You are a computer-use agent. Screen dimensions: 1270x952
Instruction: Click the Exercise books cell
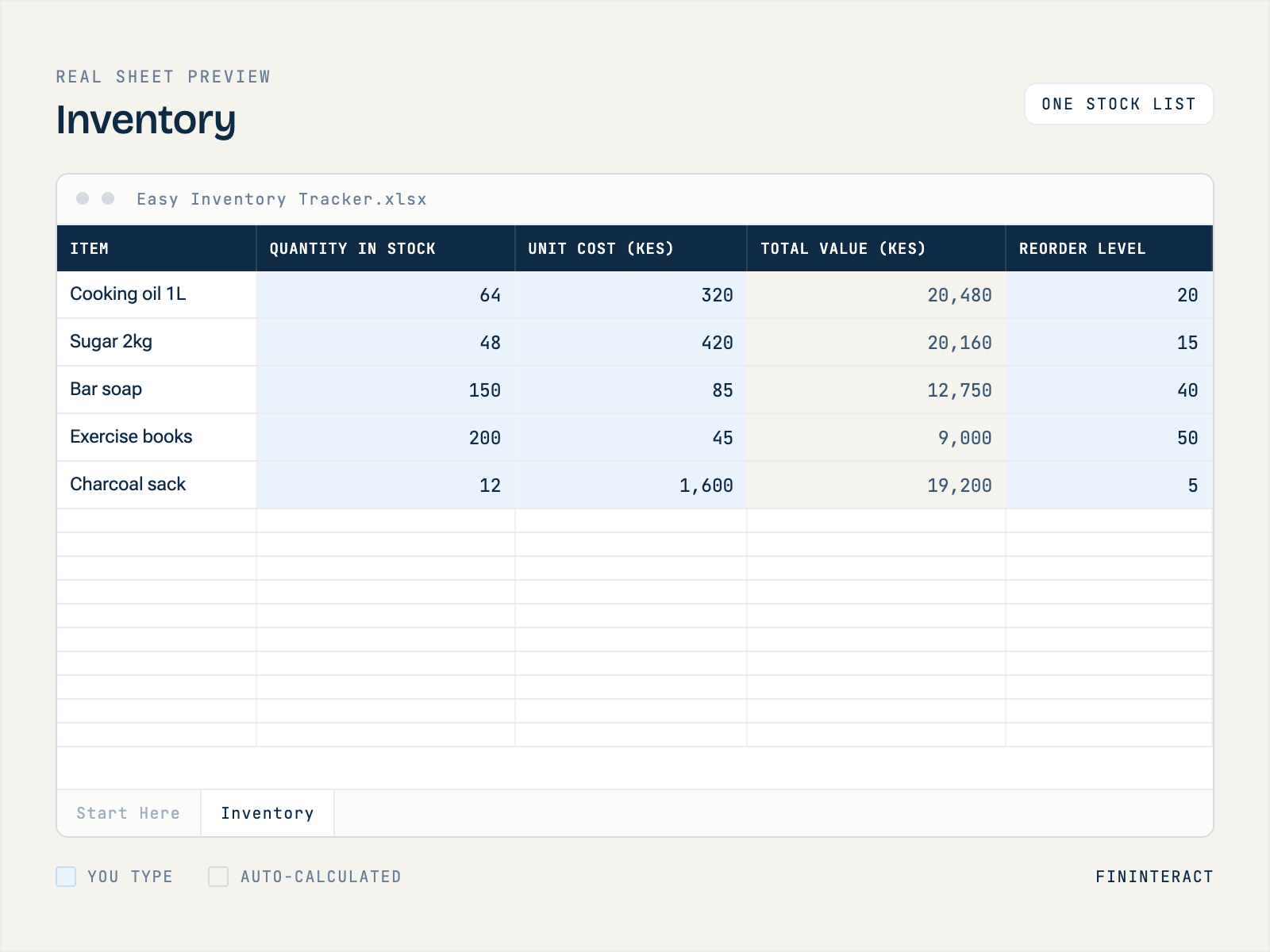point(156,437)
